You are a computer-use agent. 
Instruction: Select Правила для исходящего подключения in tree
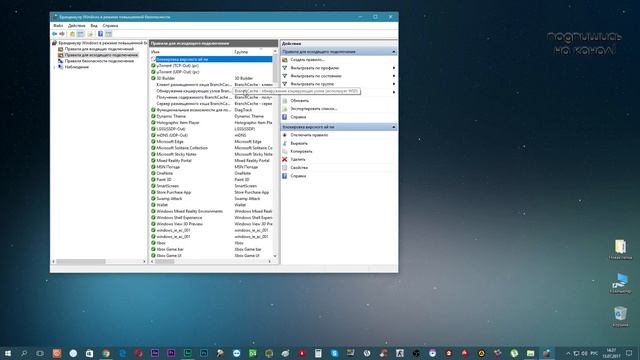pos(101,55)
